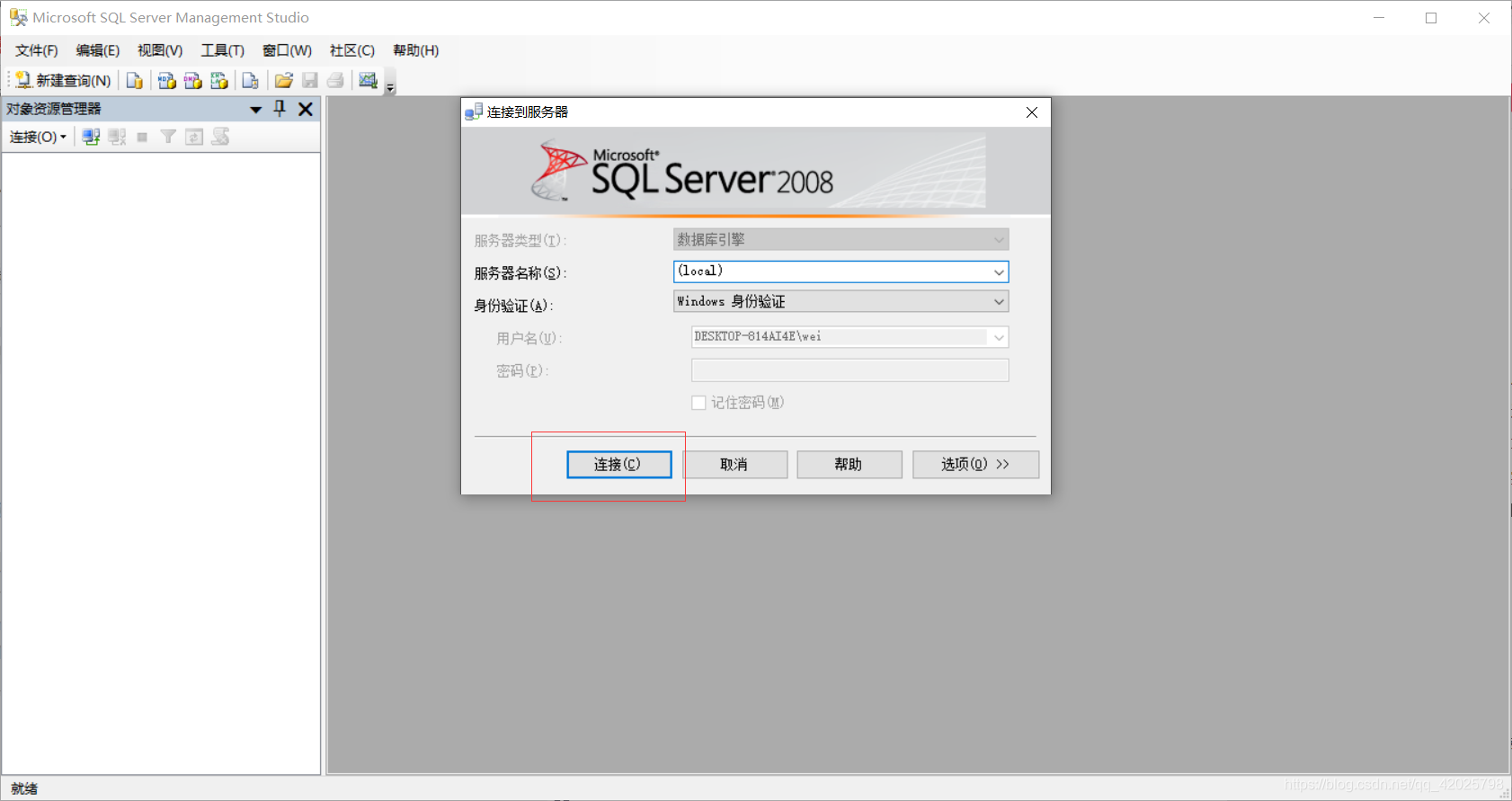Image resolution: width=1512 pixels, height=801 pixels.
Task: Close the 对象资源管理器 panel
Action: 306,109
